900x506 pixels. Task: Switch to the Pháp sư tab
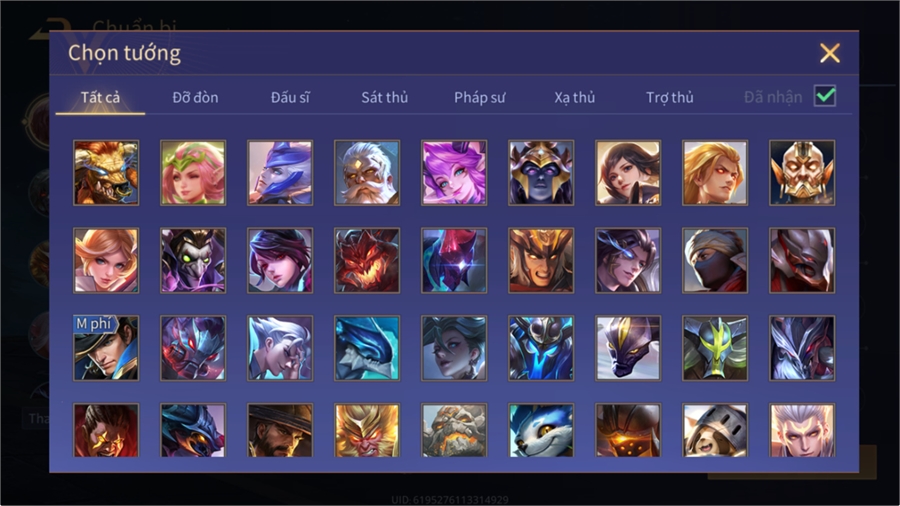(480, 98)
